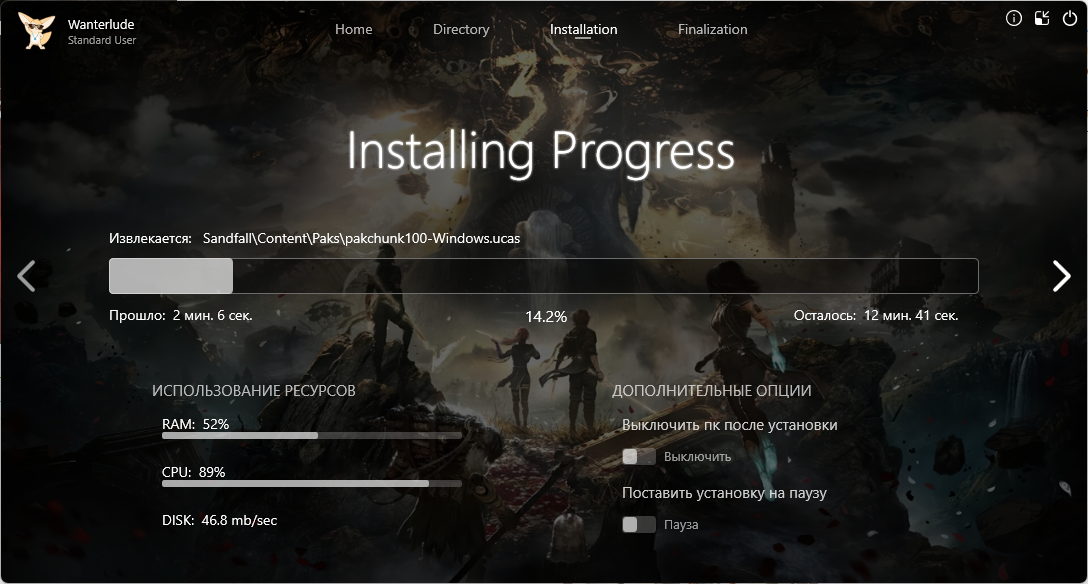Screen dimensions: 1088x584
Task: Click the fox mascot avatar
Action: point(36,31)
